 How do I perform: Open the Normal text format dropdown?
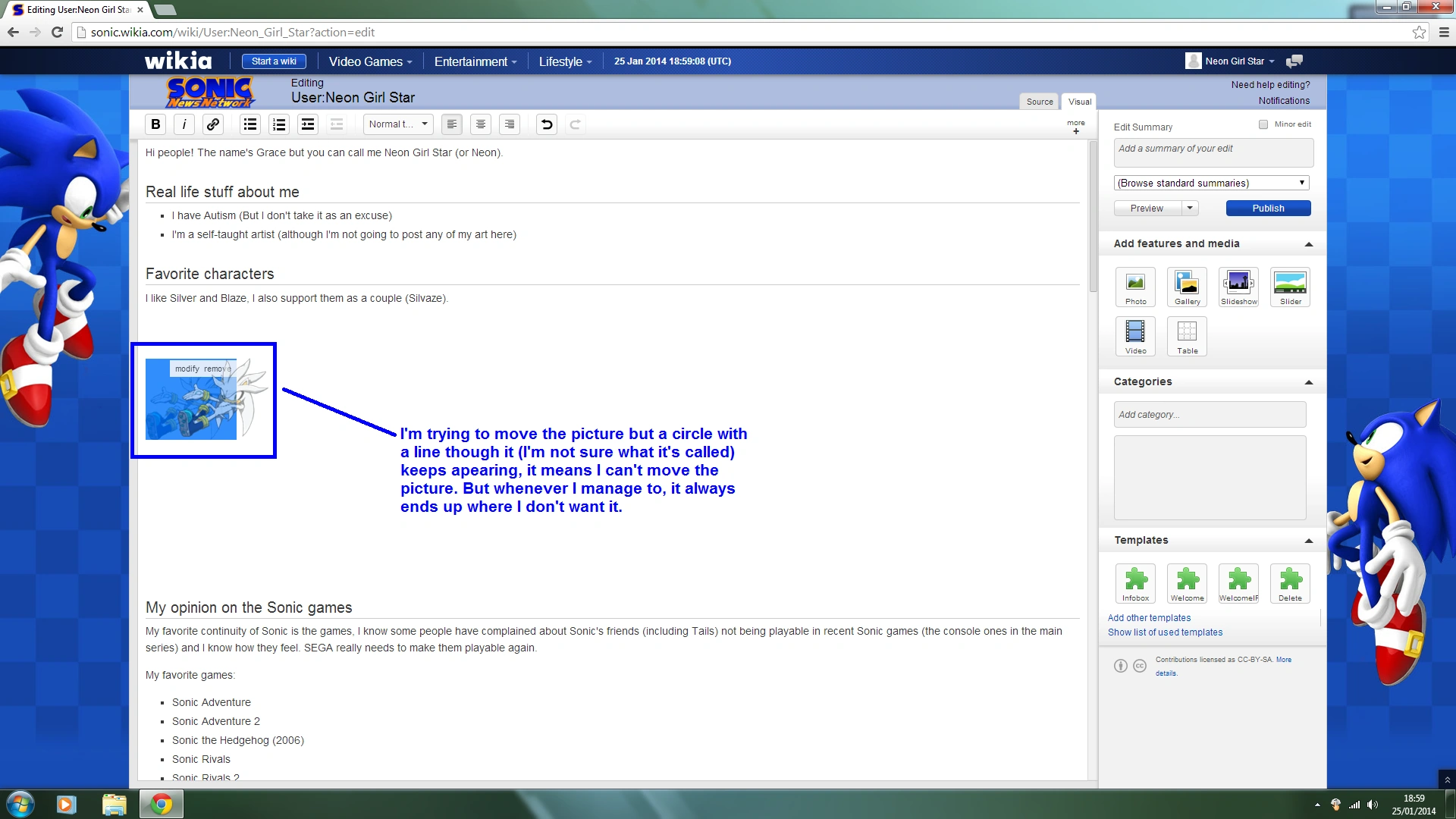tap(398, 124)
